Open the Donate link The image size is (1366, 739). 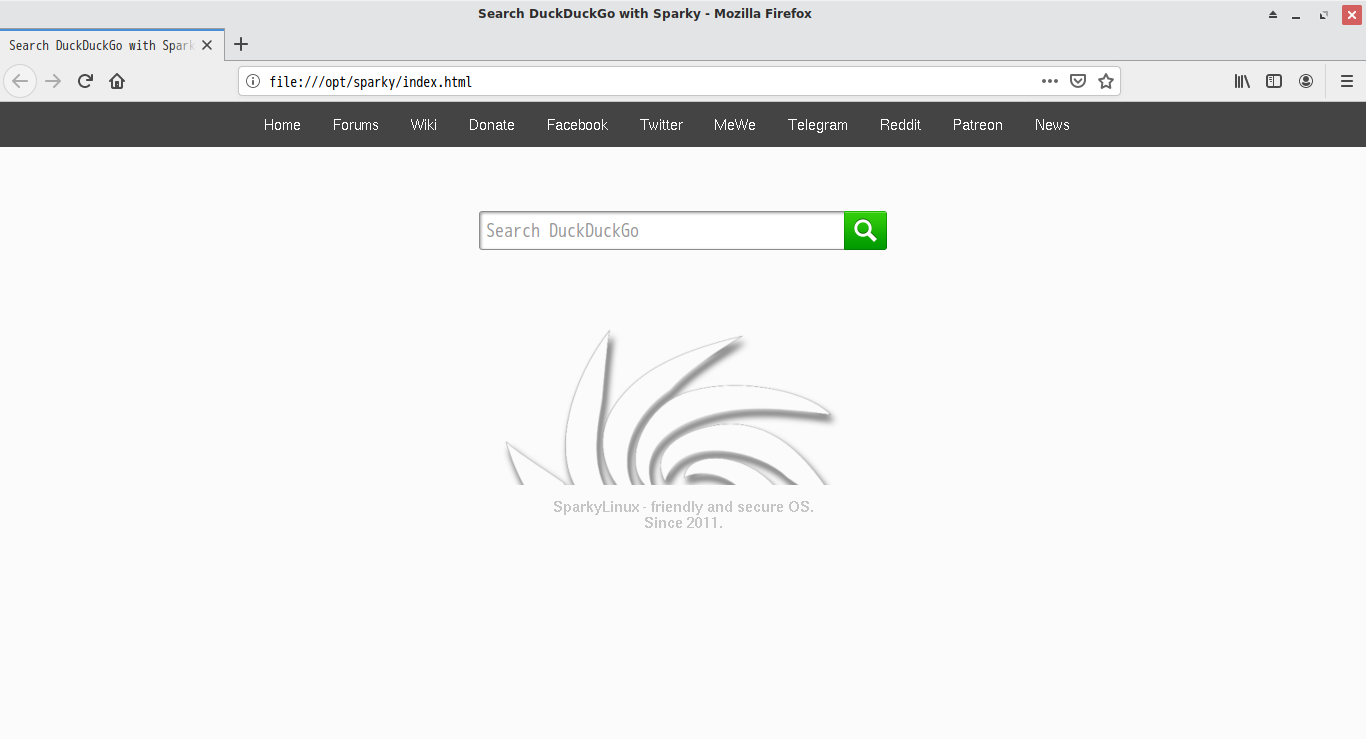[492, 125]
